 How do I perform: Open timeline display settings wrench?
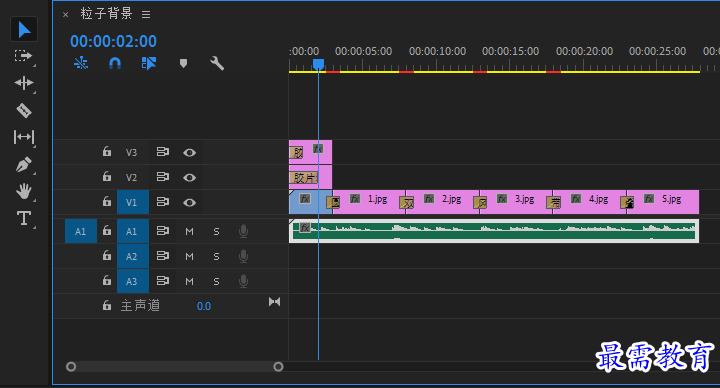click(x=217, y=63)
